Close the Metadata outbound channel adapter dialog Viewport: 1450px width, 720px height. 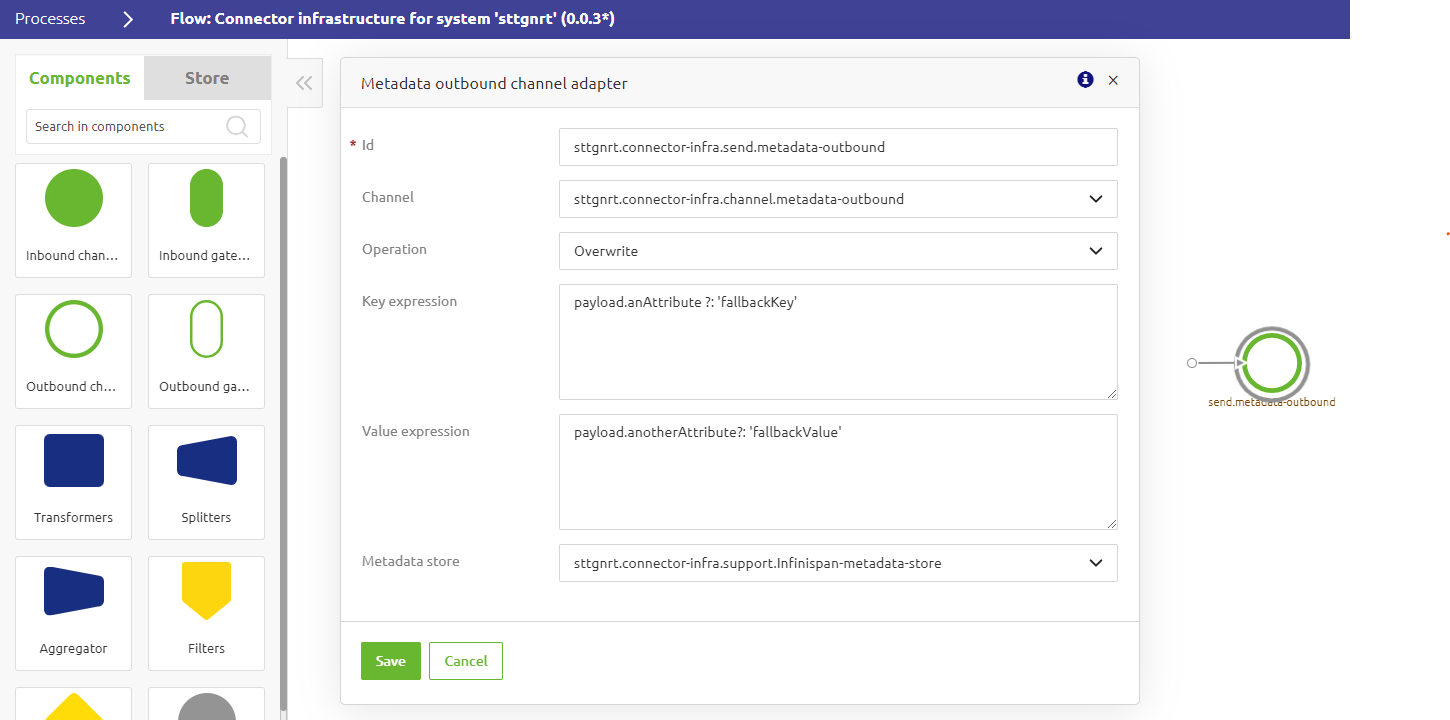(1113, 80)
